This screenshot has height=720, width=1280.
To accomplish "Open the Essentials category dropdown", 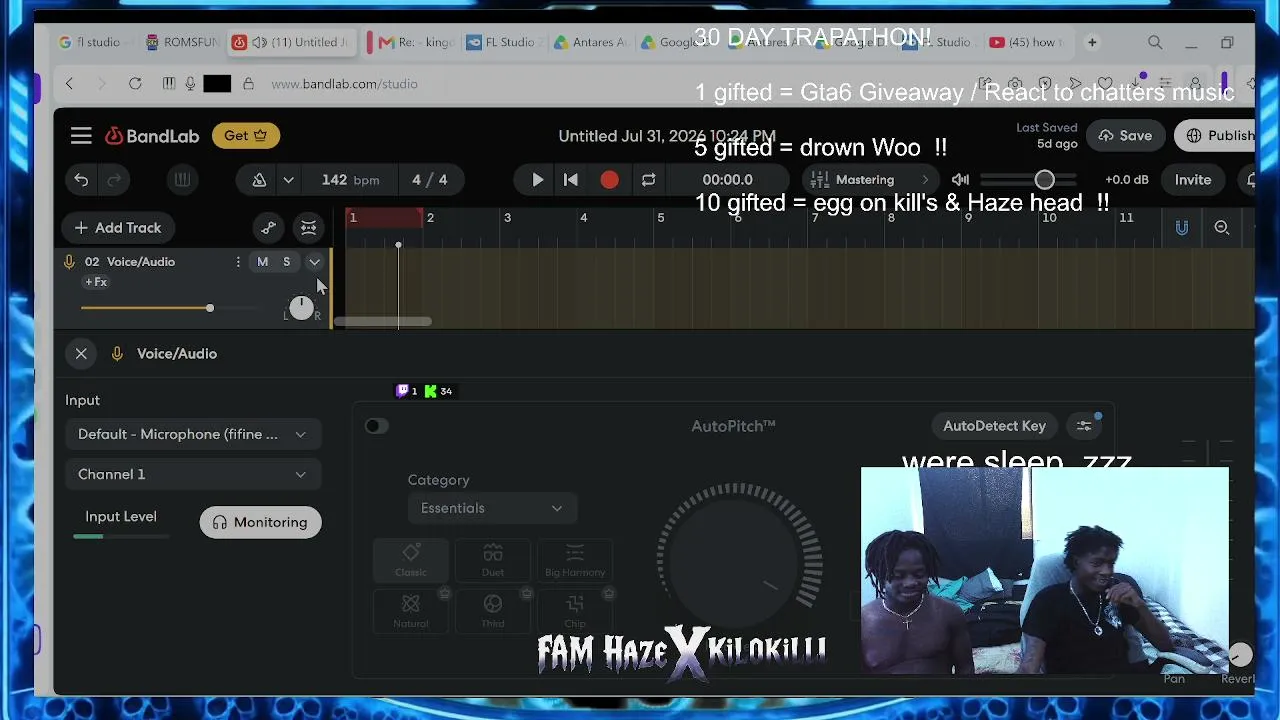I will coord(491,508).
